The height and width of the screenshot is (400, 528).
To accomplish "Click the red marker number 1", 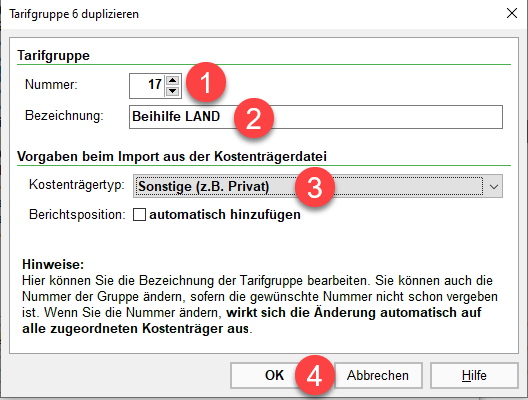I will coord(206,82).
